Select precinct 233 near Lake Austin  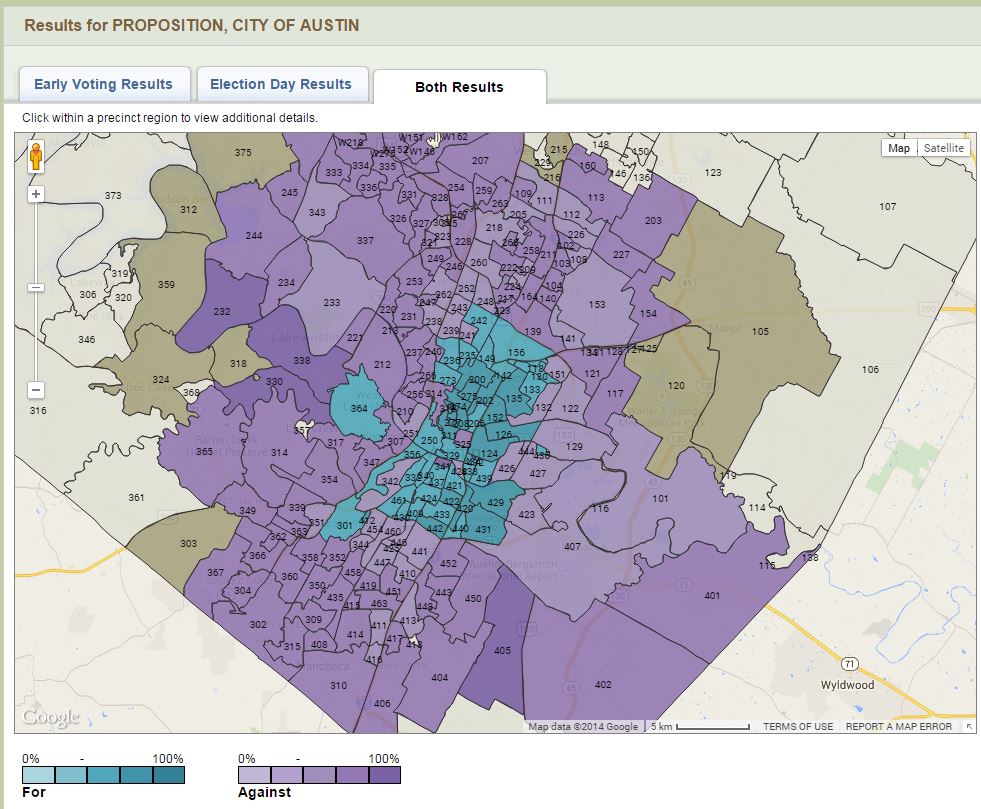click(332, 303)
